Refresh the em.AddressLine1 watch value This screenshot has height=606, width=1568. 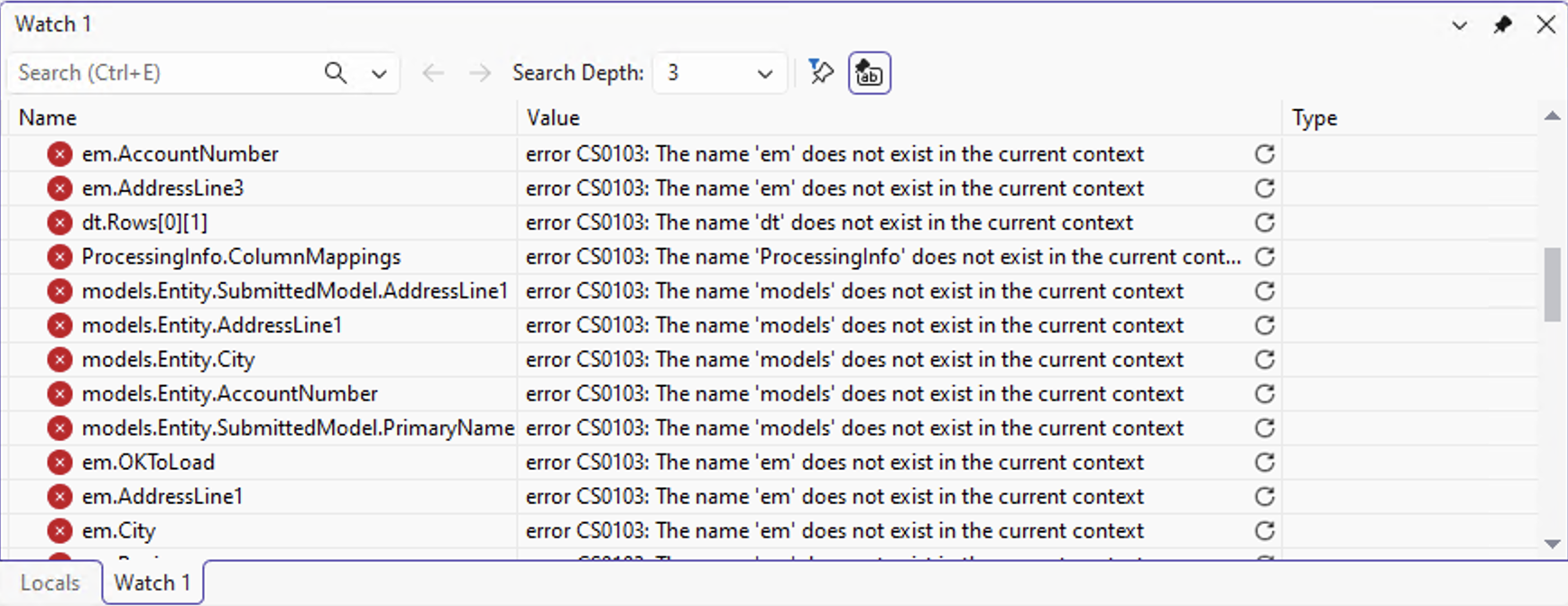tap(1264, 497)
